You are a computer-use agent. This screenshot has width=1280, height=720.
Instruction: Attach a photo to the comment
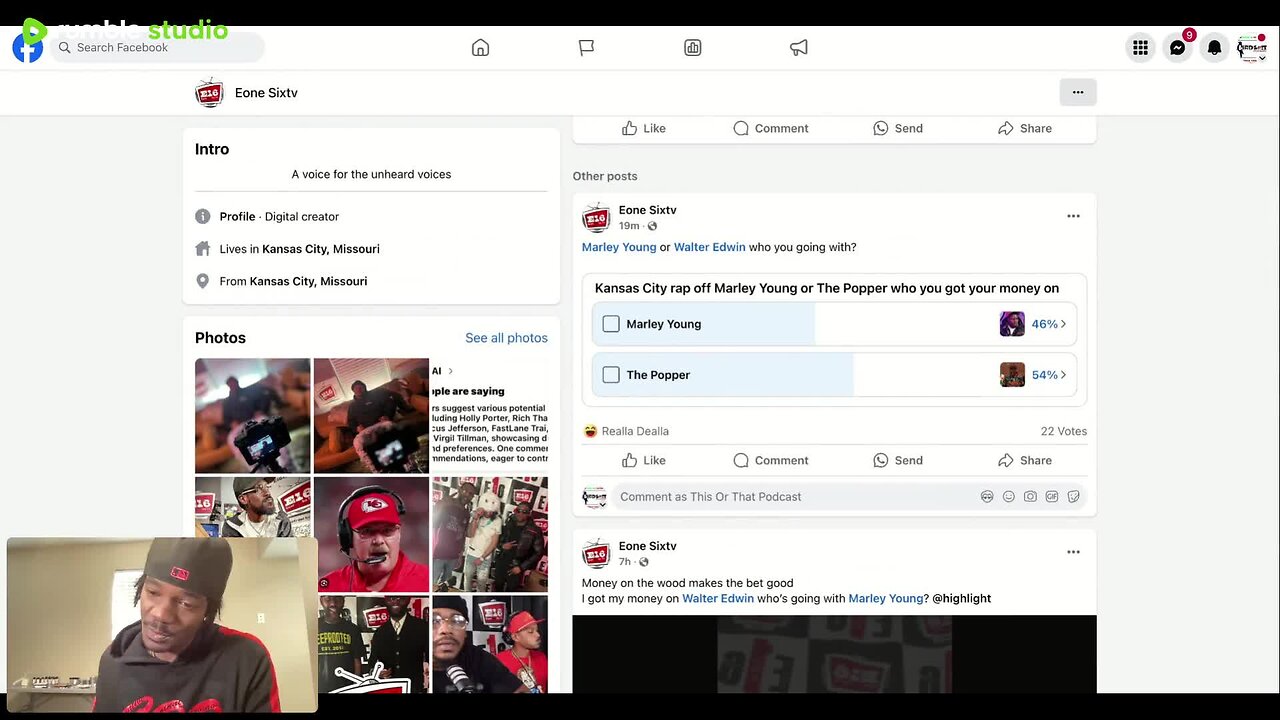coord(1030,497)
